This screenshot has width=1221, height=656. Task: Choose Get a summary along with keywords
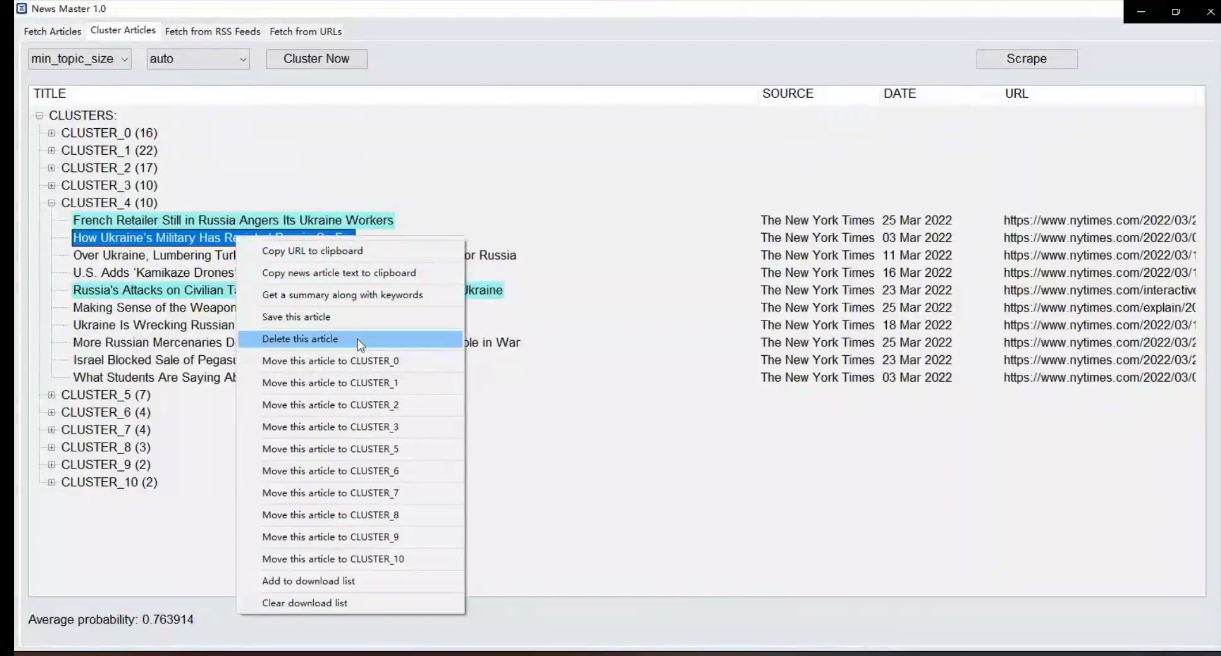(342, 295)
